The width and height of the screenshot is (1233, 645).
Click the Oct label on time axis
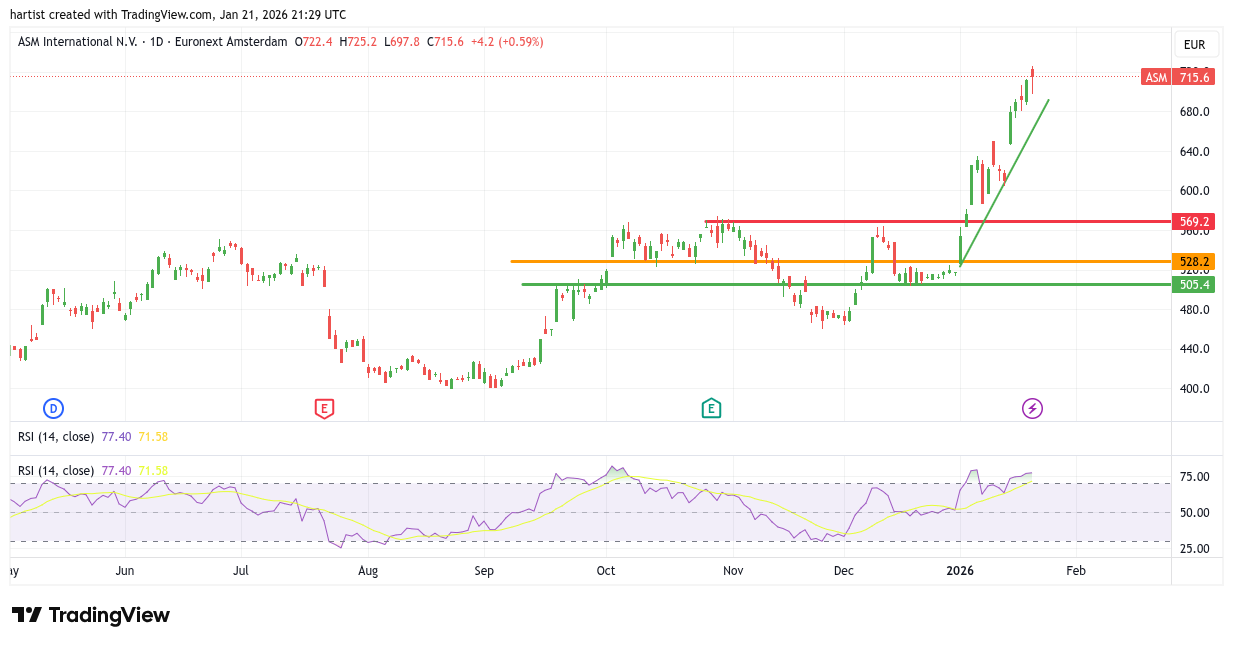tap(606, 571)
